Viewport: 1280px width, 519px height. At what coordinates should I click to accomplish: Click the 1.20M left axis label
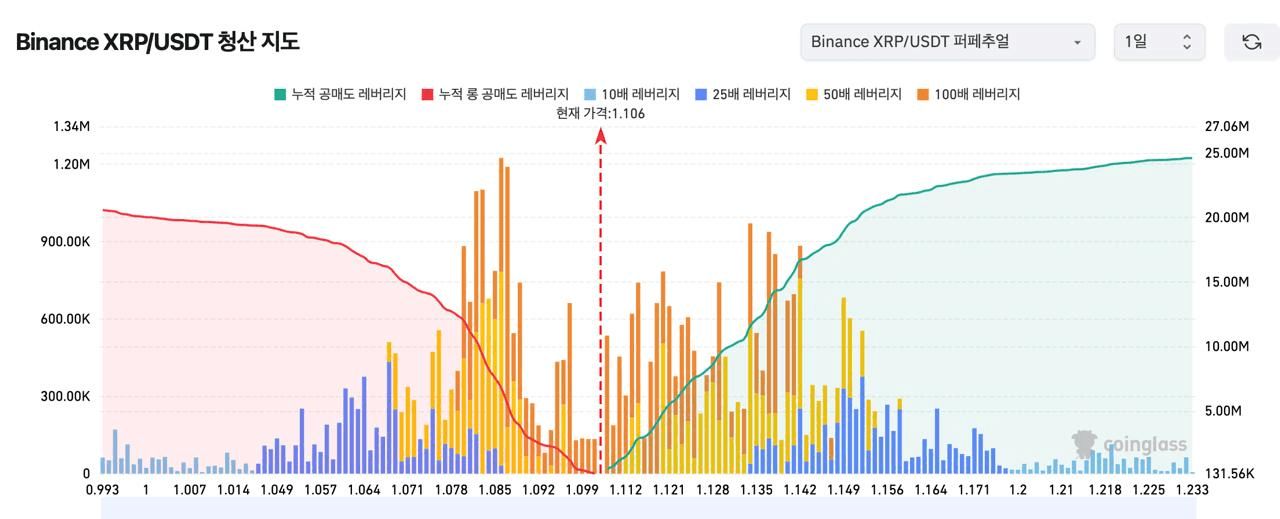point(72,164)
